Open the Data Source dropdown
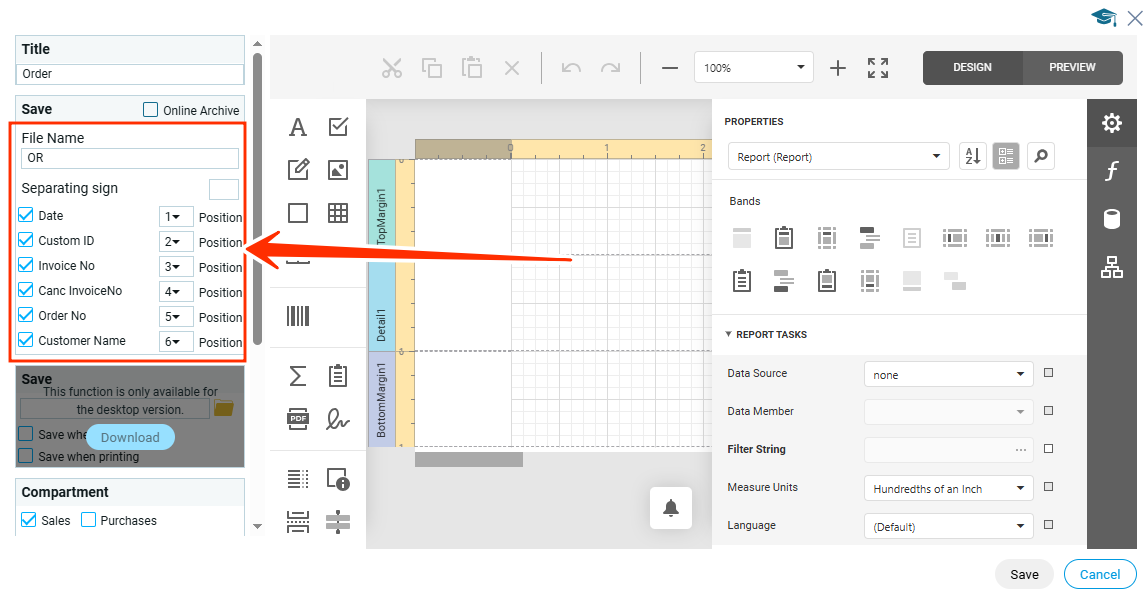The width and height of the screenshot is (1145, 592). click(947, 374)
